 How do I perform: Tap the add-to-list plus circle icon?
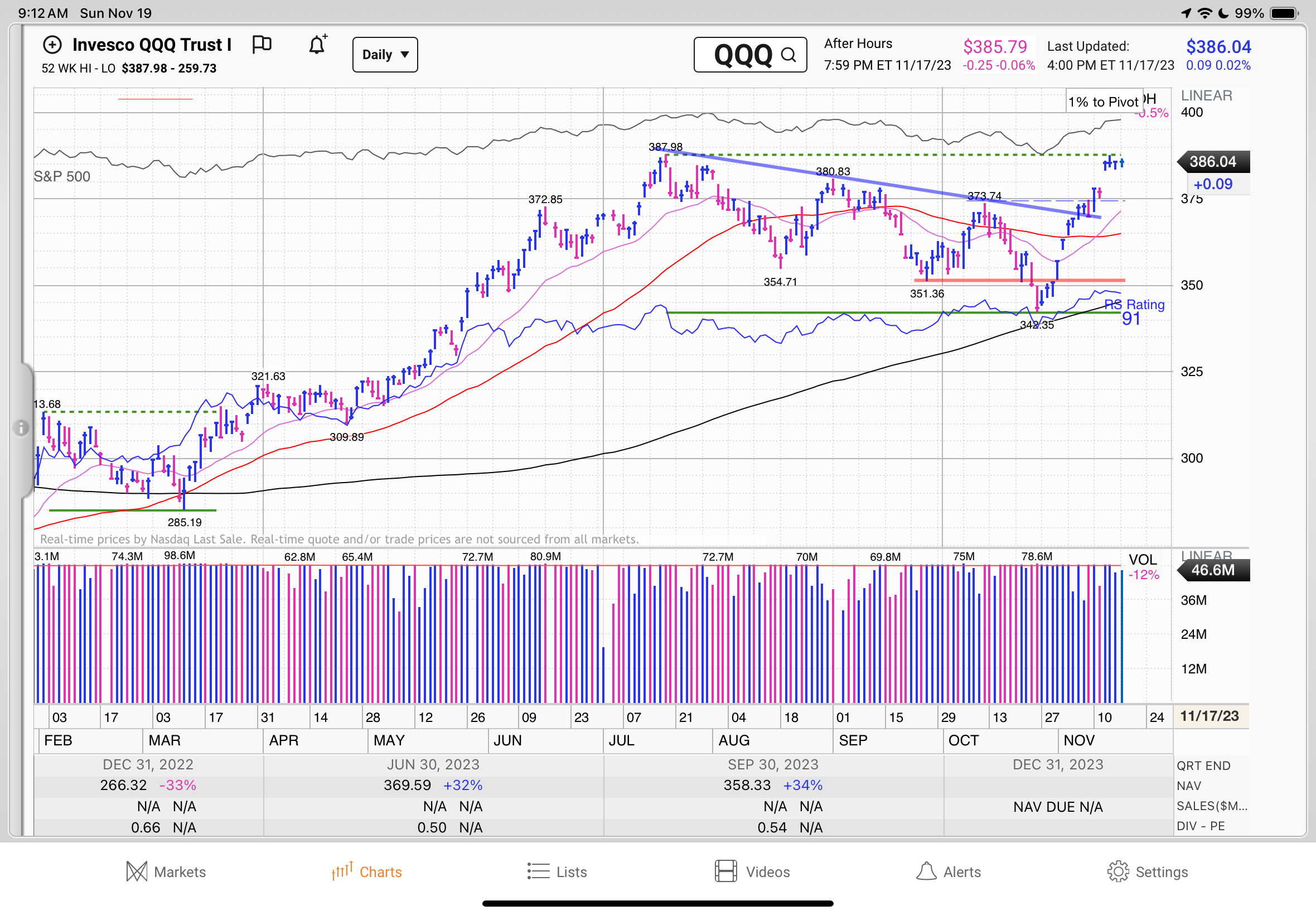[52, 45]
